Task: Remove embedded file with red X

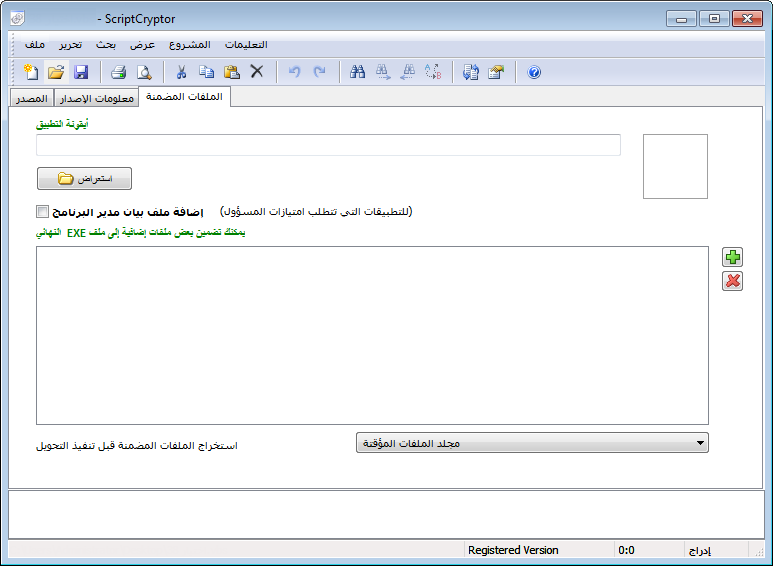Action: (733, 281)
